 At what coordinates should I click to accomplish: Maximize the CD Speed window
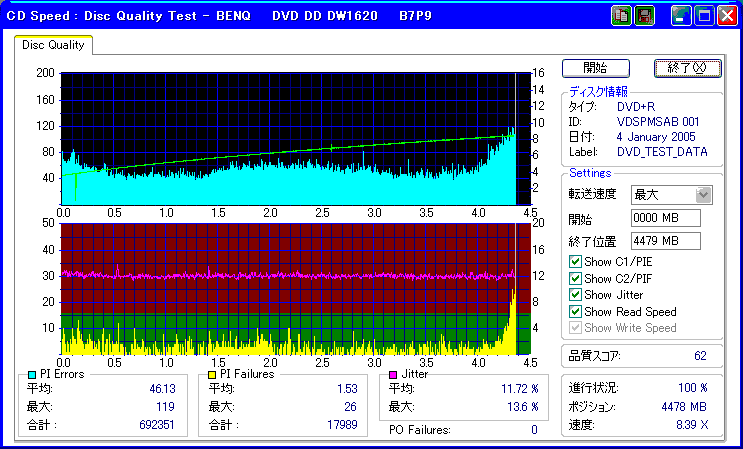pyautogui.click(x=704, y=16)
